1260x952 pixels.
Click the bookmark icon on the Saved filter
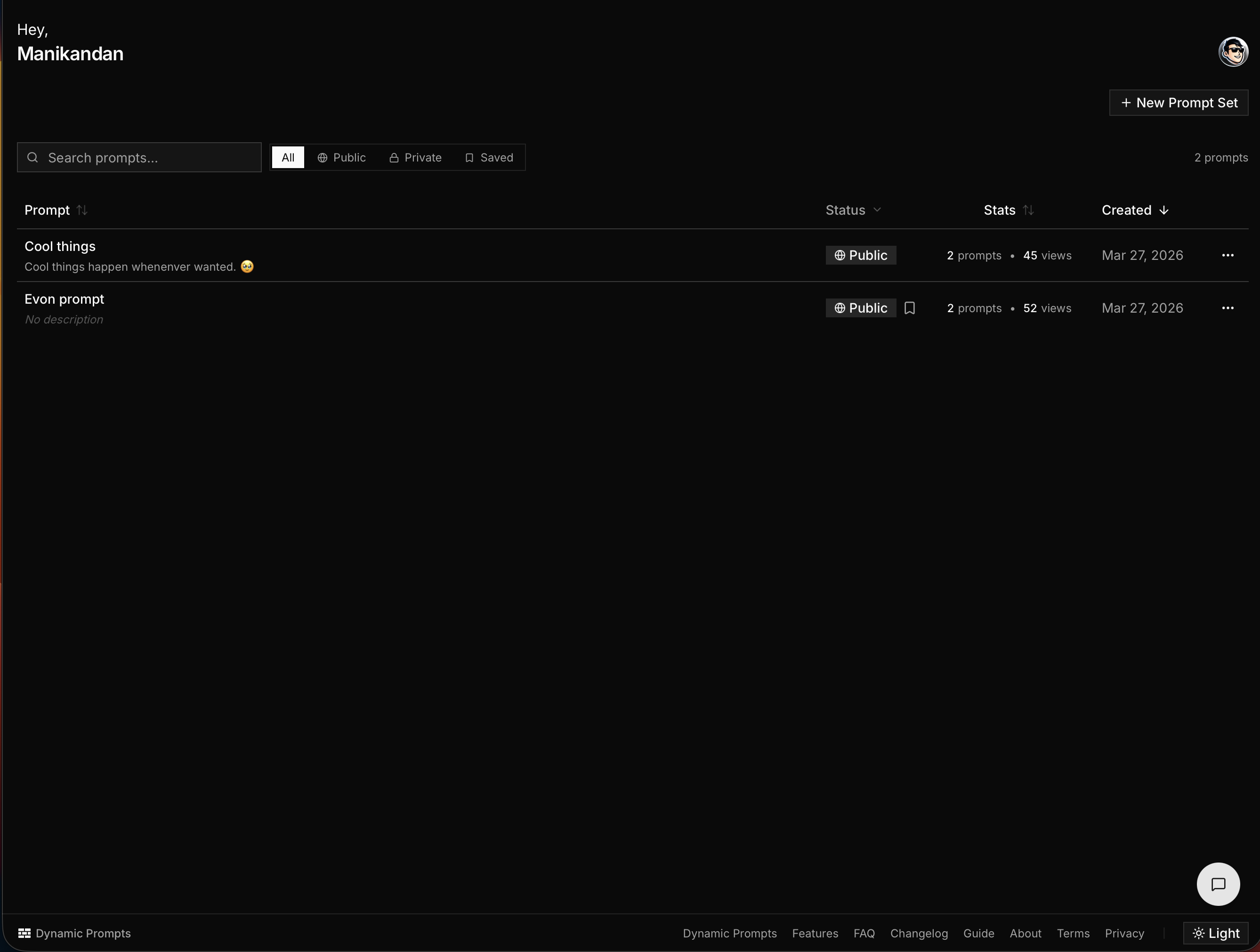(x=469, y=157)
